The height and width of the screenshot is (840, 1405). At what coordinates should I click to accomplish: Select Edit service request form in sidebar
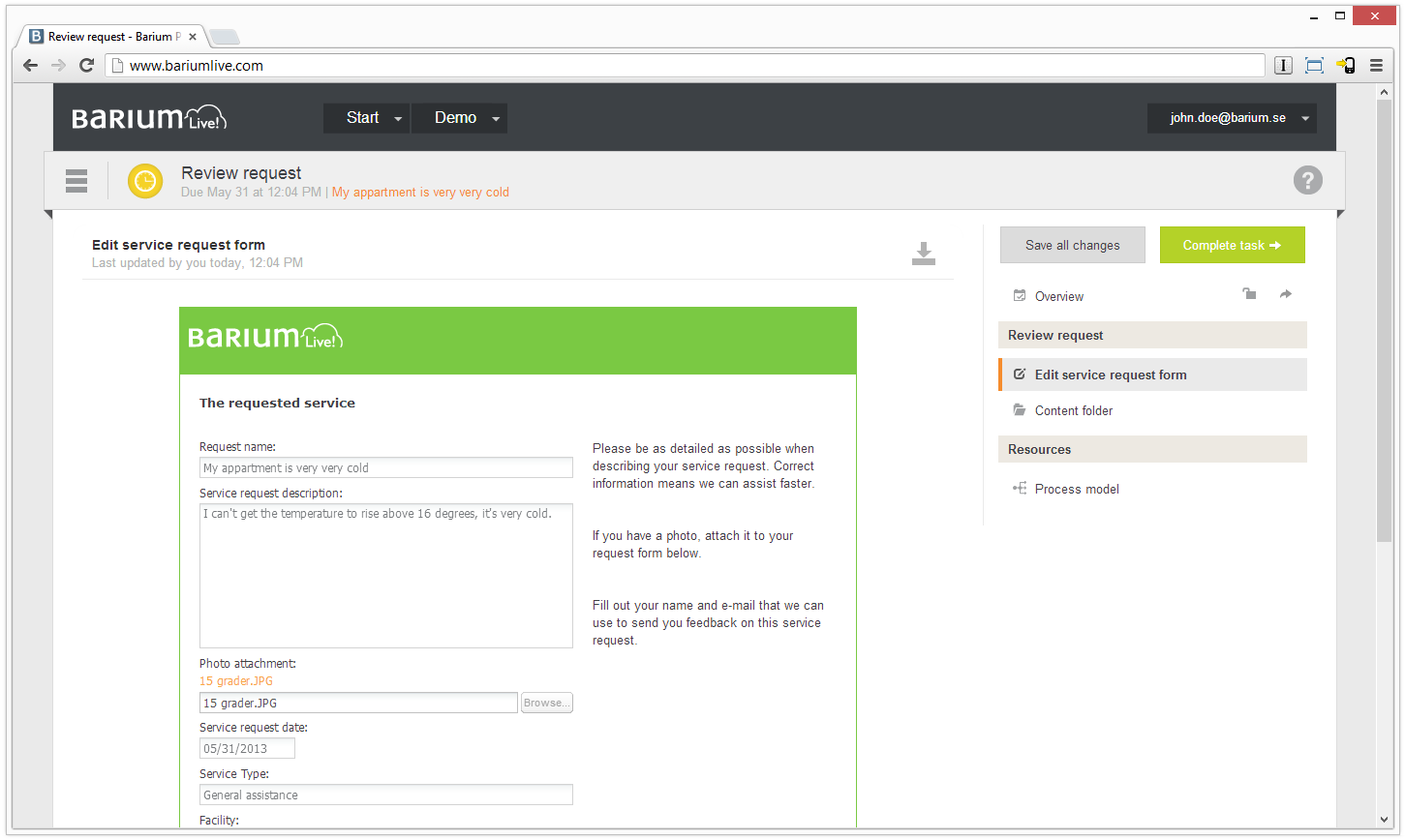click(1110, 375)
